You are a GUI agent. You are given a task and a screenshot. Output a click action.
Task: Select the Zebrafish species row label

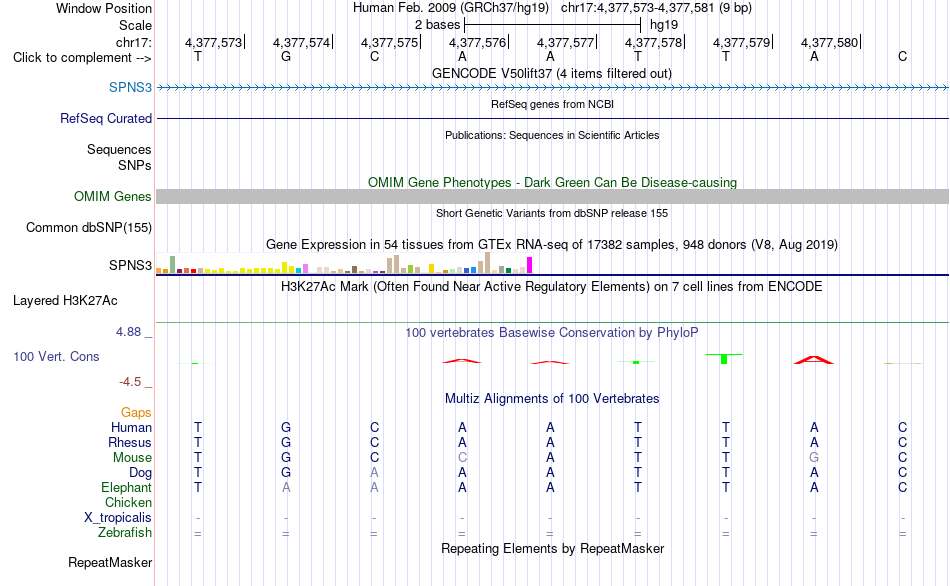coord(125,533)
